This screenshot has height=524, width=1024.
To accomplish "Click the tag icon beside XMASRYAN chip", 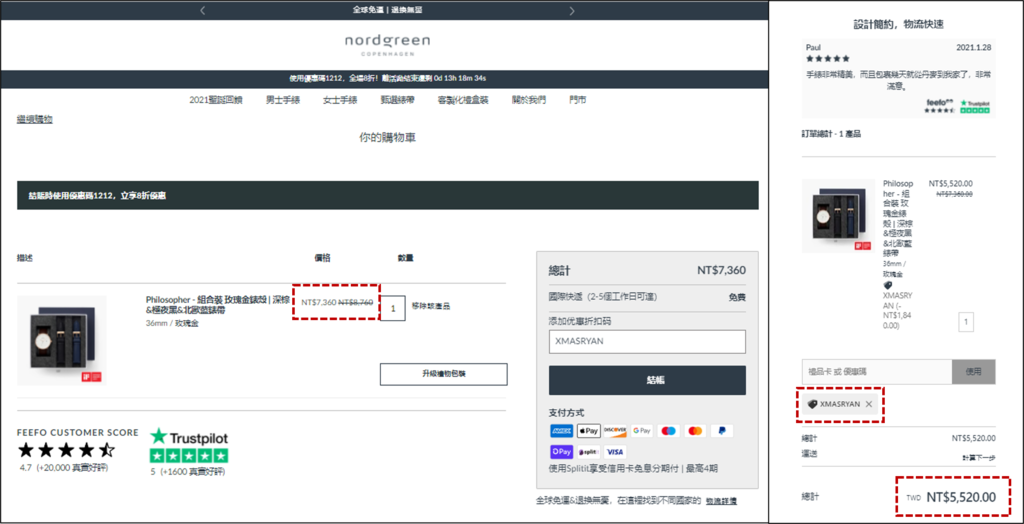I will tap(812, 404).
